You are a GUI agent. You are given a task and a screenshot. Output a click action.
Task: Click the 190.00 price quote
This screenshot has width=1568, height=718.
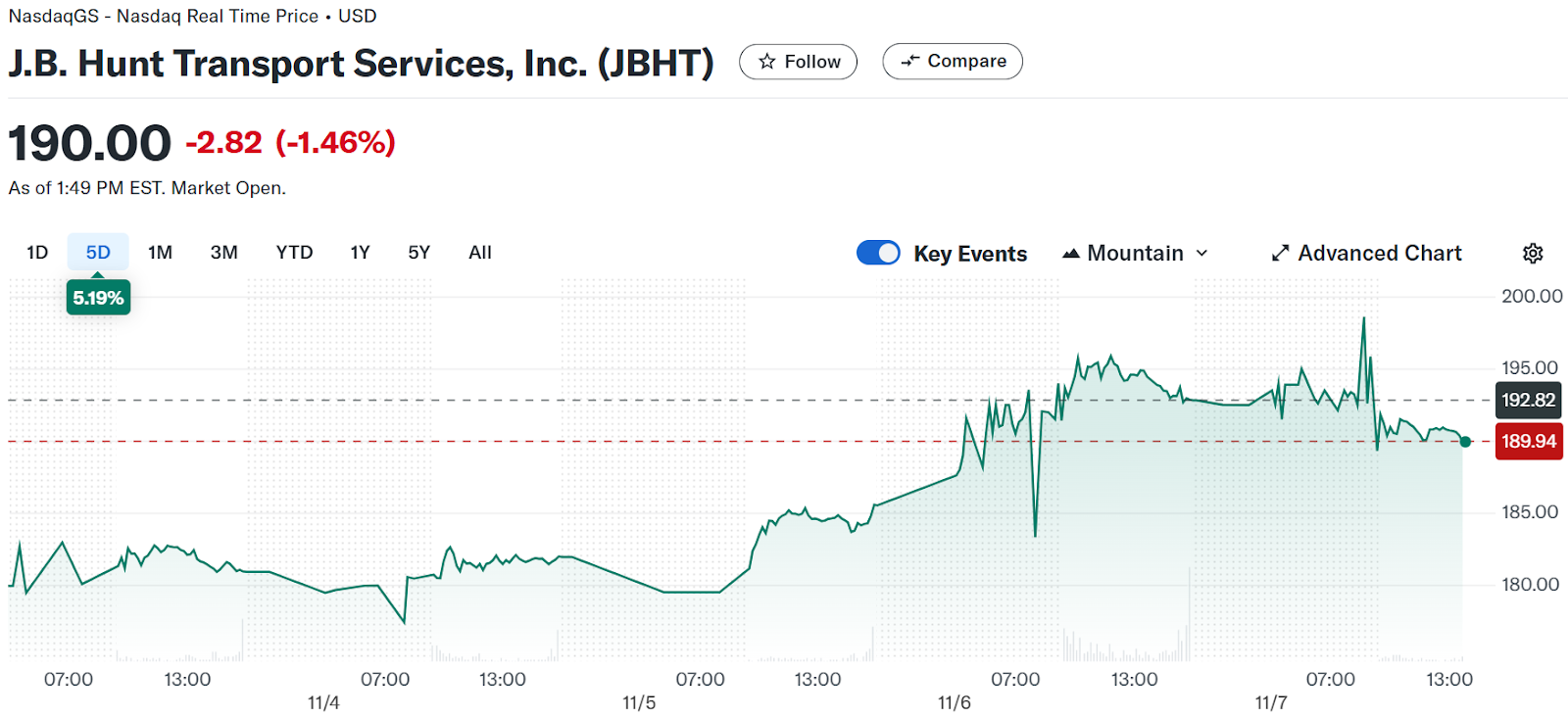tap(90, 143)
